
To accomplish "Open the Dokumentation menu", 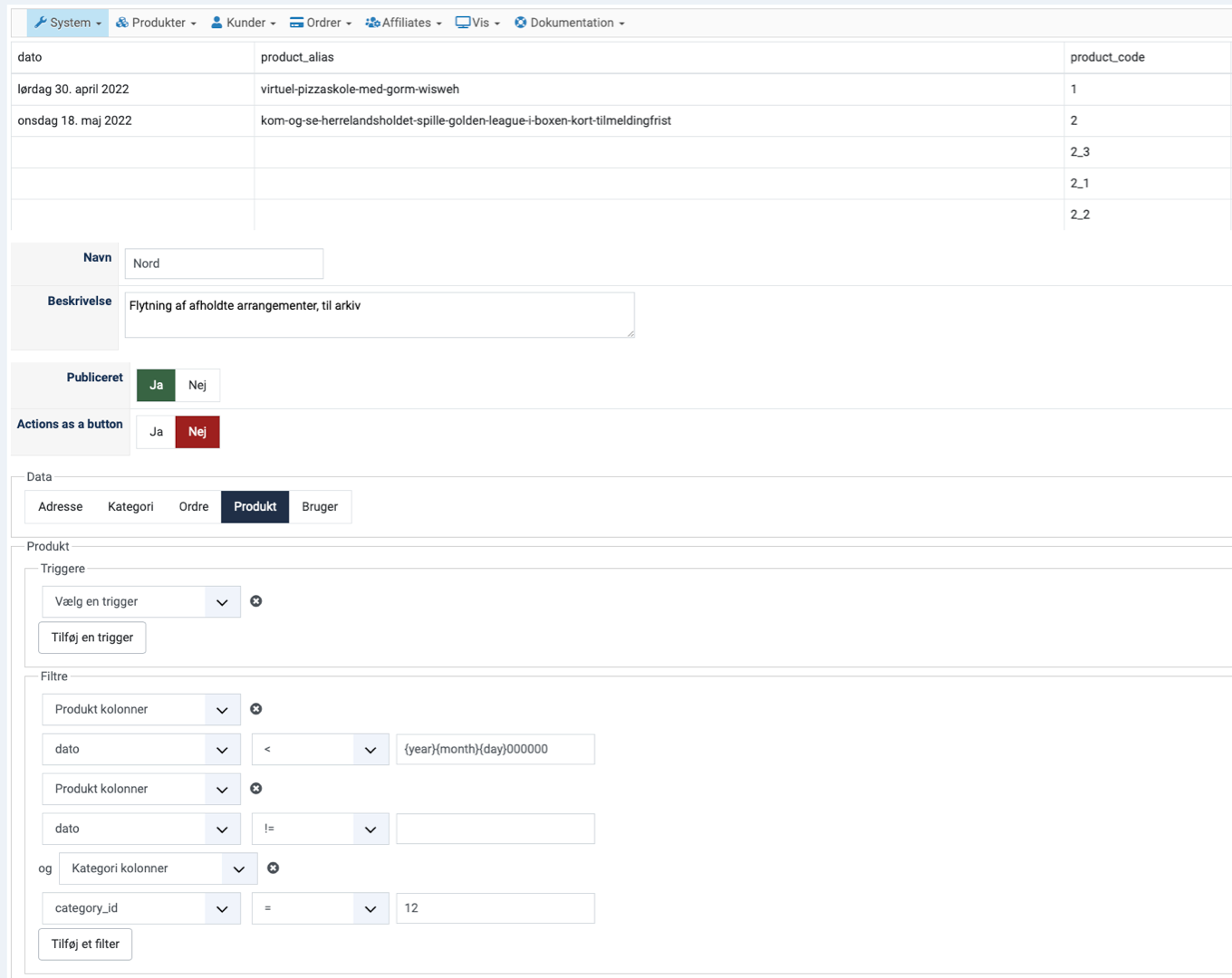I will pos(570,23).
